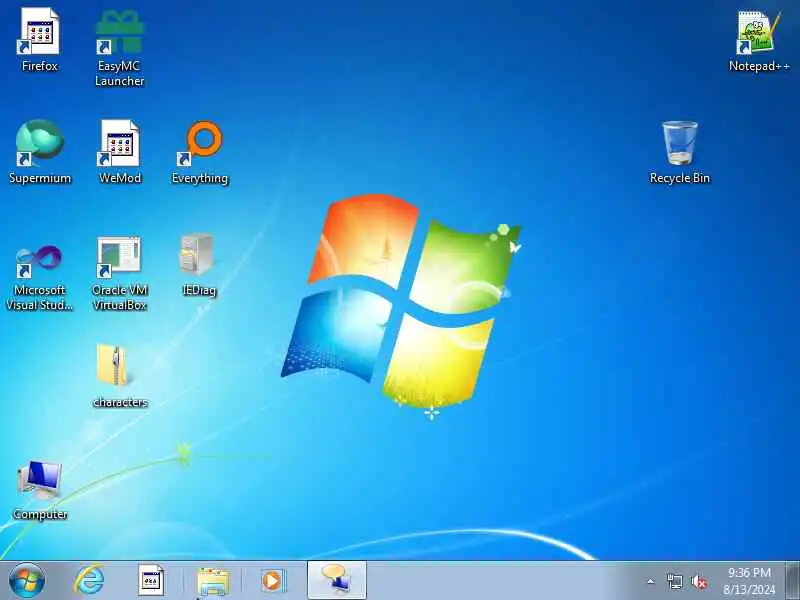The height and width of the screenshot is (600, 800).
Task: Open the Windows Start menu orb
Action: click(x=27, y=581)
